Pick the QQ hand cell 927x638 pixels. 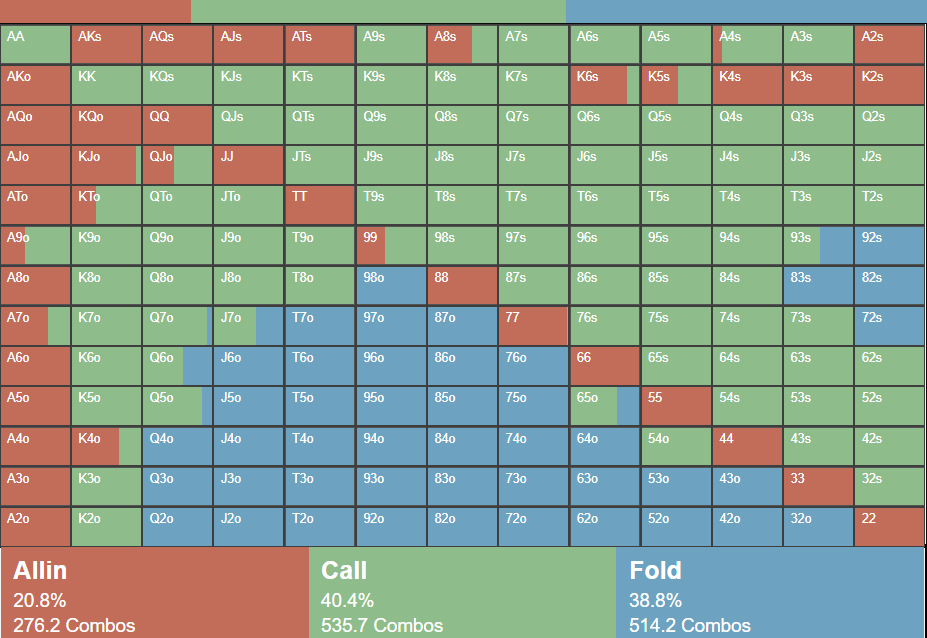177,125
